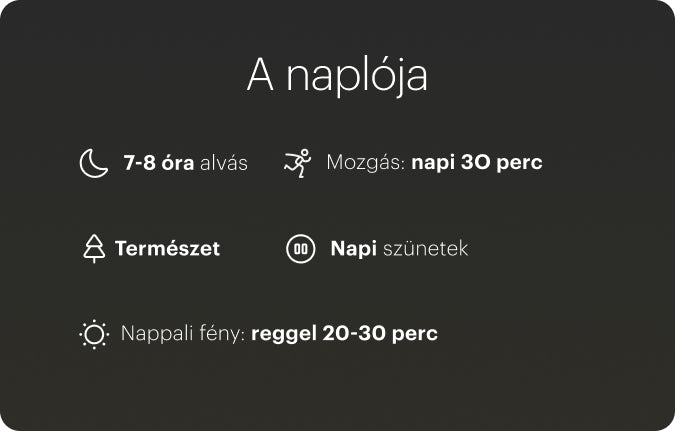Click the "Mozgás:" label

click(x=365, y=162)
